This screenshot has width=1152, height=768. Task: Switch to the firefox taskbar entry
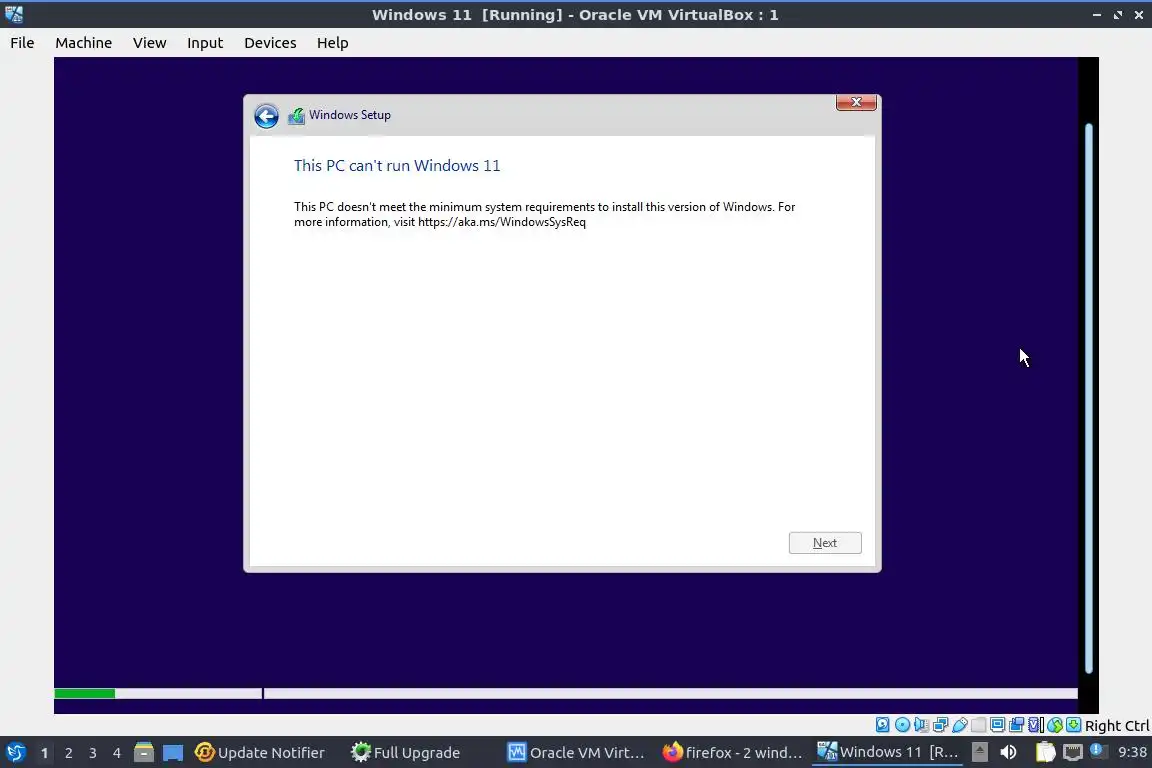(x=732, y=752)
